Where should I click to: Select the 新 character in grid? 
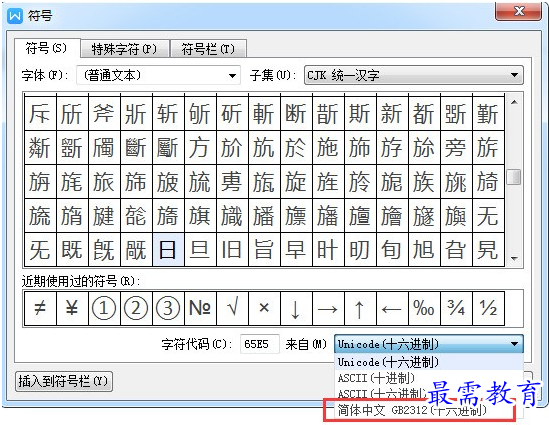click(392, 113)
